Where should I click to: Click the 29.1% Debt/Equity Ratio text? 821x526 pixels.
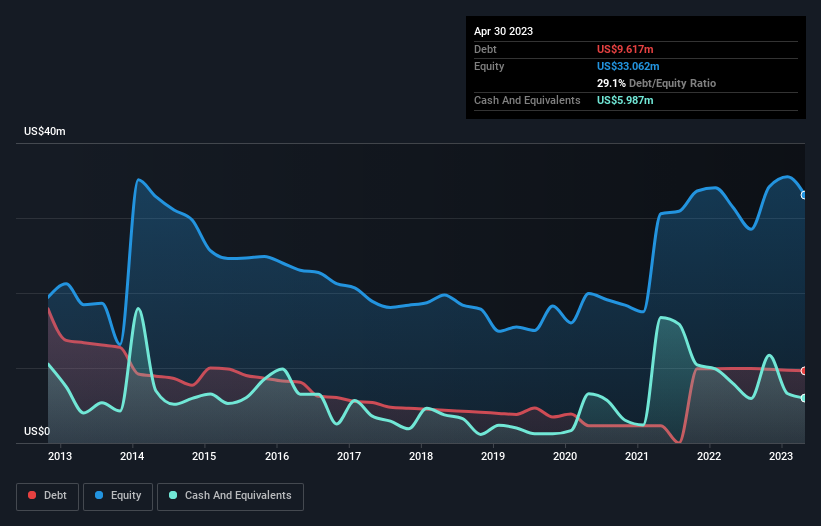click(x=656, y=83)
